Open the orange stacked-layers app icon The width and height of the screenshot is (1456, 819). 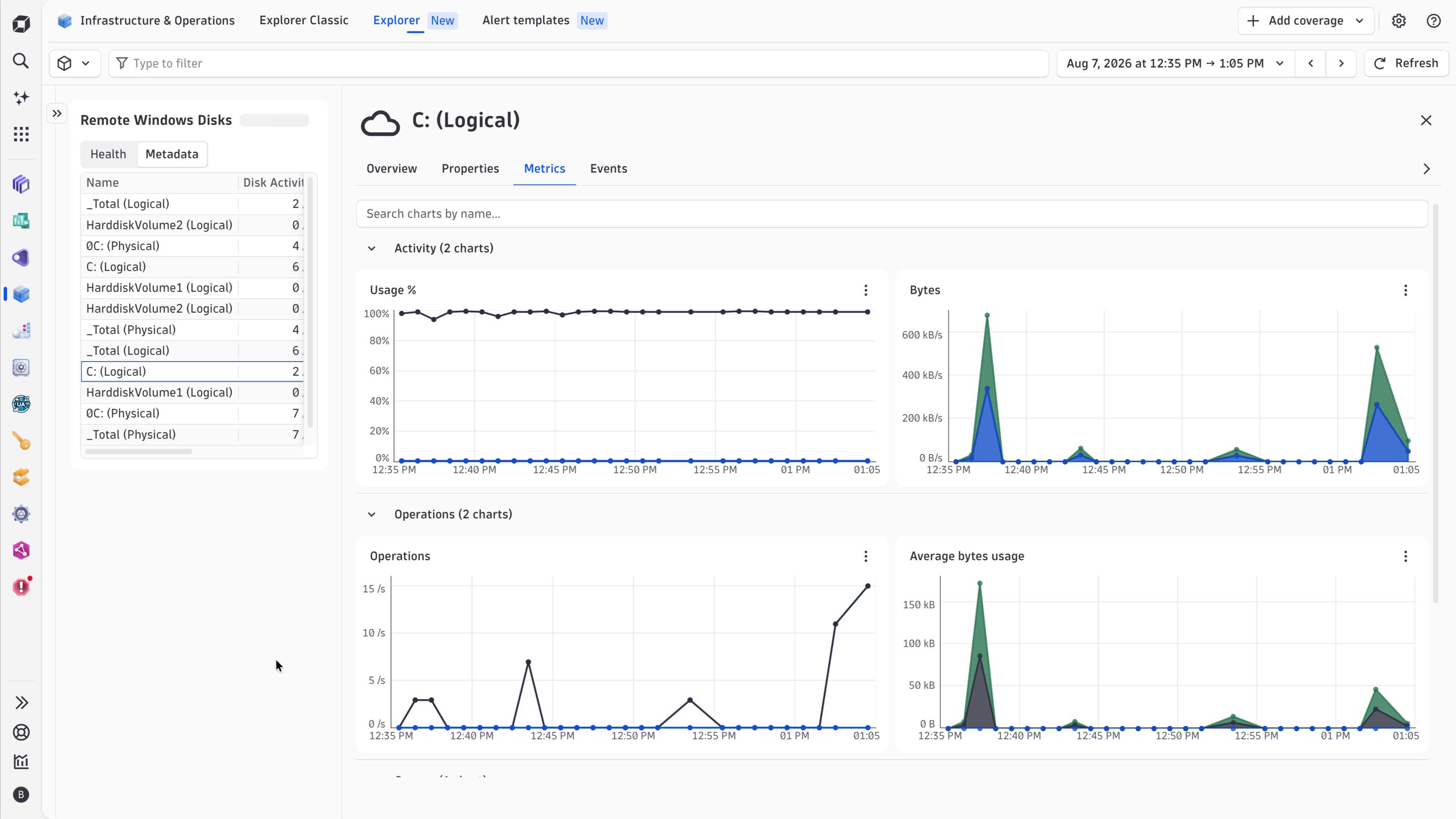(x=21, y=477)
